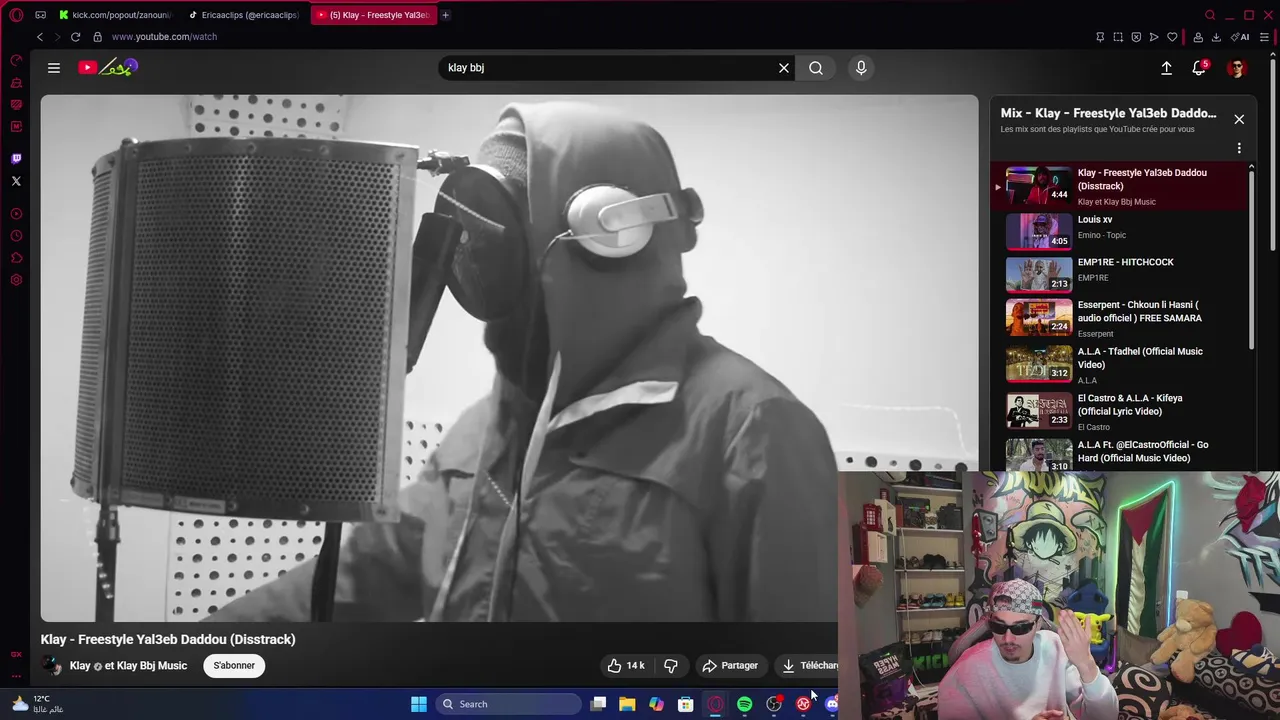The height and width of the screenshot is (720, 1280).
Task: Open the Windows Start menu
Action: [419, 704]
